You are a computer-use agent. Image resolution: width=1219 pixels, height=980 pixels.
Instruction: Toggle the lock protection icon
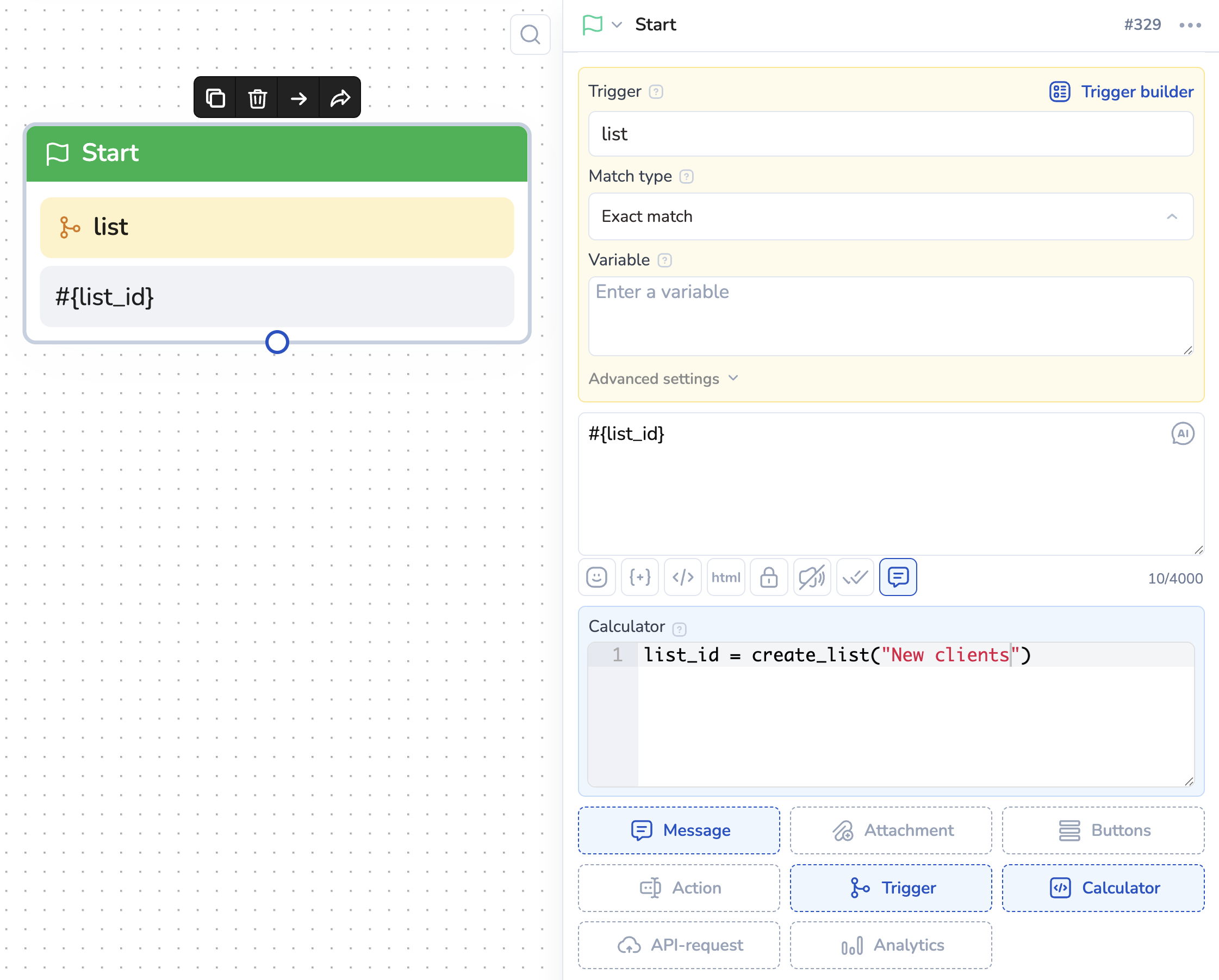pos(768,578)
